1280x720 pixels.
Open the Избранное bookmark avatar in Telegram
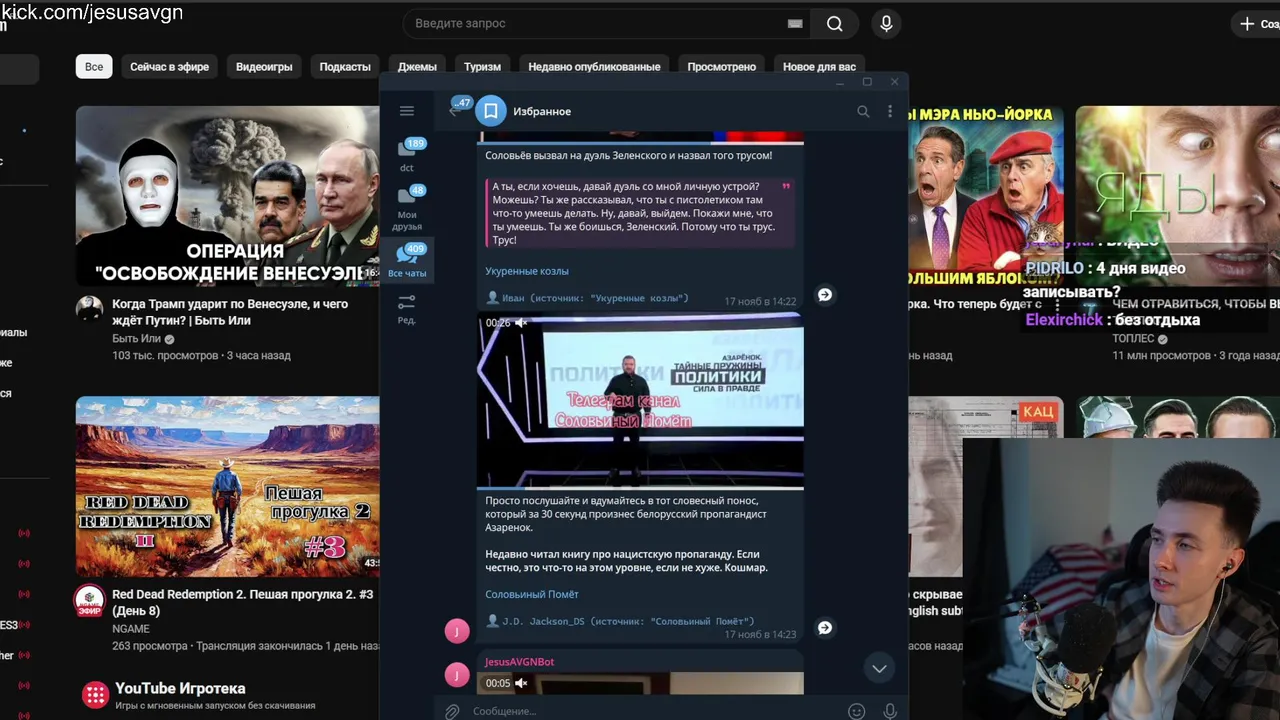point(490,111)
